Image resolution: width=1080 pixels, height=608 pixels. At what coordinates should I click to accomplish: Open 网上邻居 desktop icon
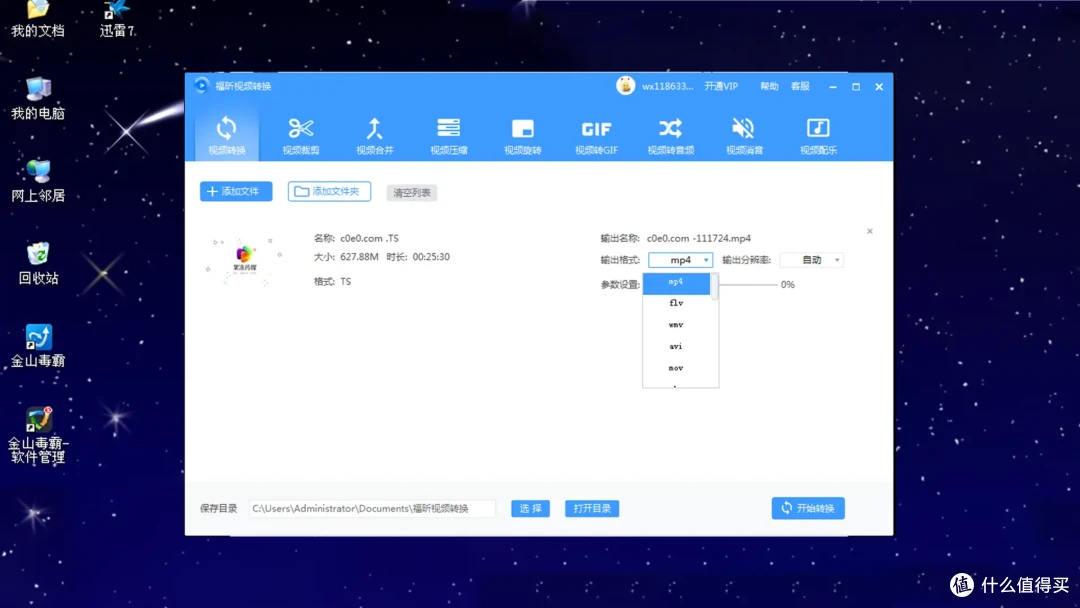click(38, 181)
